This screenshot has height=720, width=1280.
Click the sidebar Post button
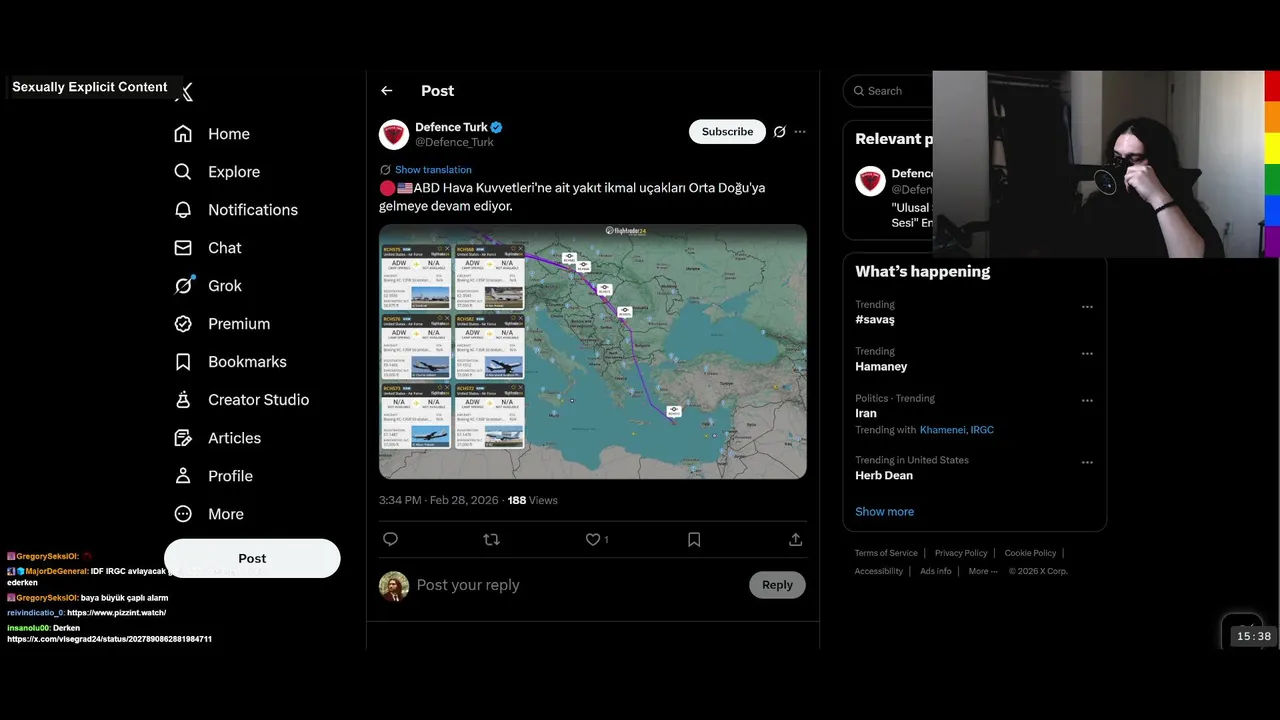click(x=252, y=558)
